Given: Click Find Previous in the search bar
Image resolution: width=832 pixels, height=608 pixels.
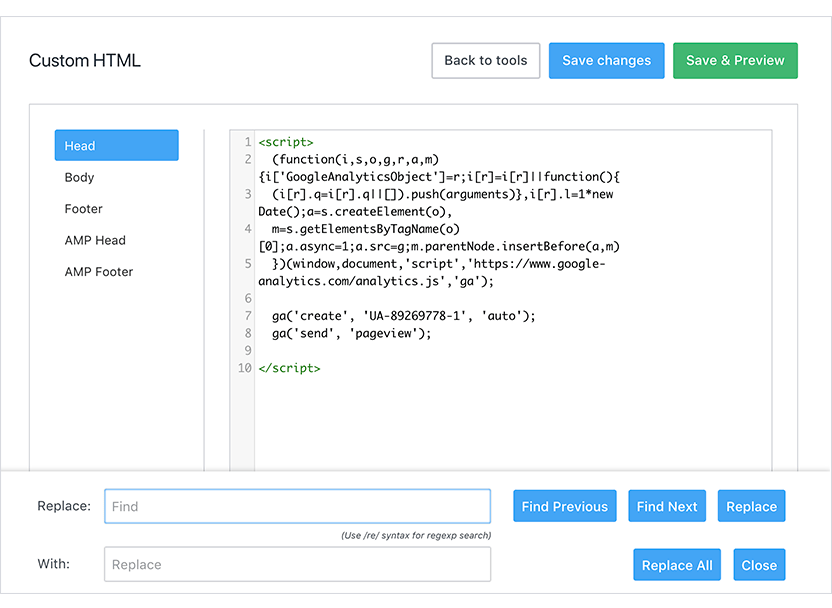Looking at the screenshot, I should (564, 506).
